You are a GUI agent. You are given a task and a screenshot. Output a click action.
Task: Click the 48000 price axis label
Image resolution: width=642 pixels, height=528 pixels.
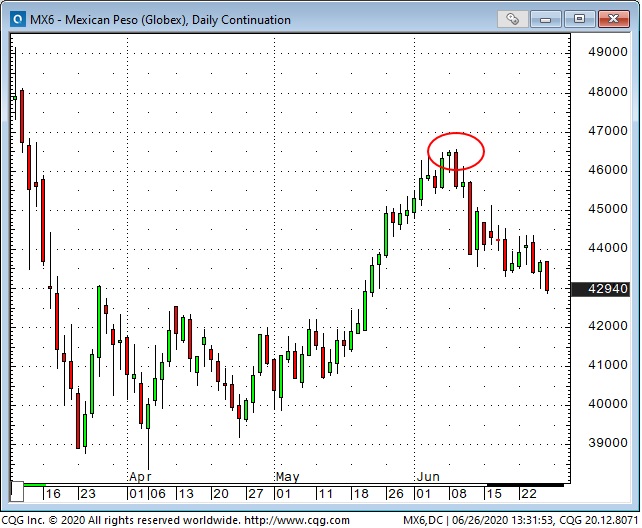(x=608, y=92)
